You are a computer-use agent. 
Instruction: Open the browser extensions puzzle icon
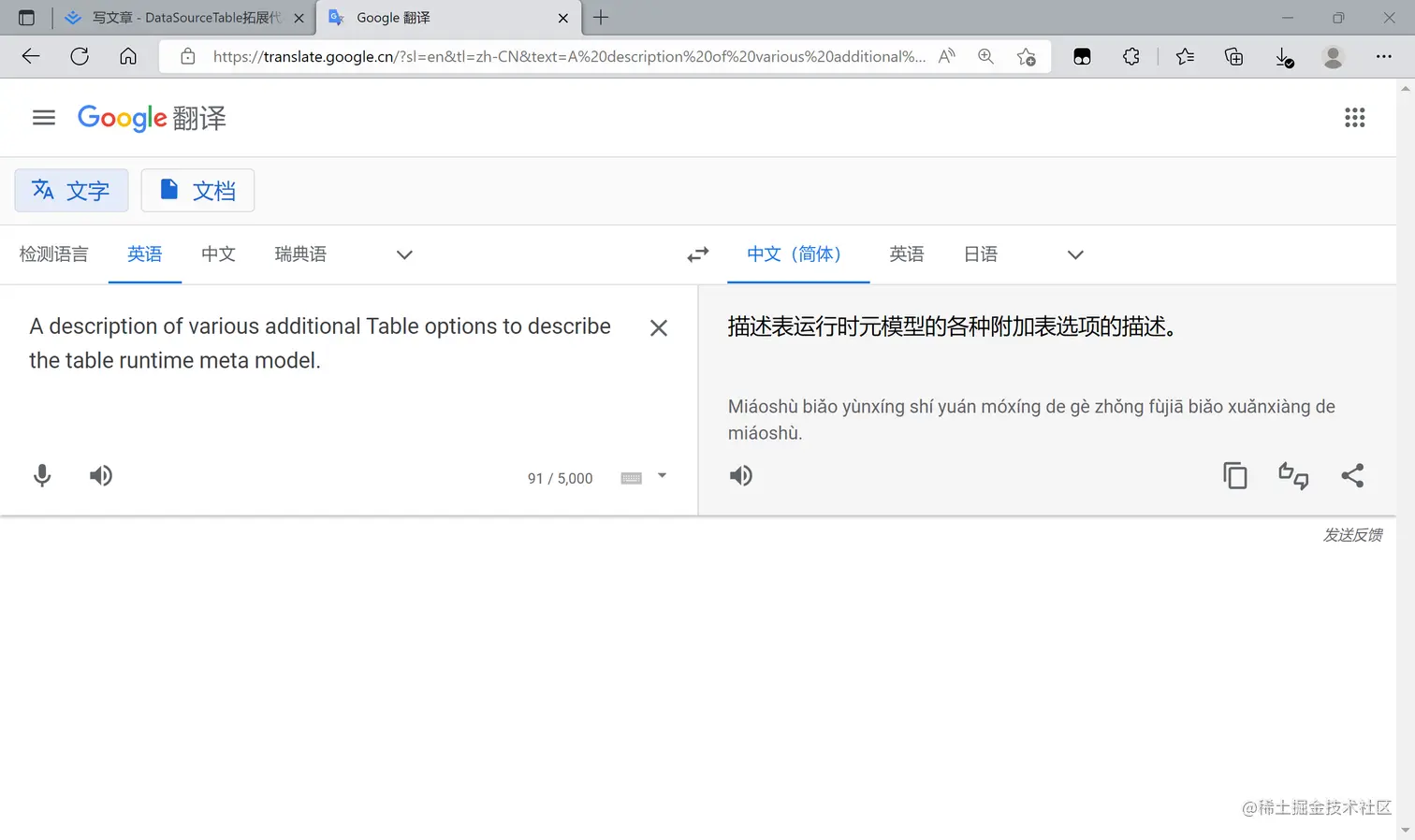(1131, 56)
